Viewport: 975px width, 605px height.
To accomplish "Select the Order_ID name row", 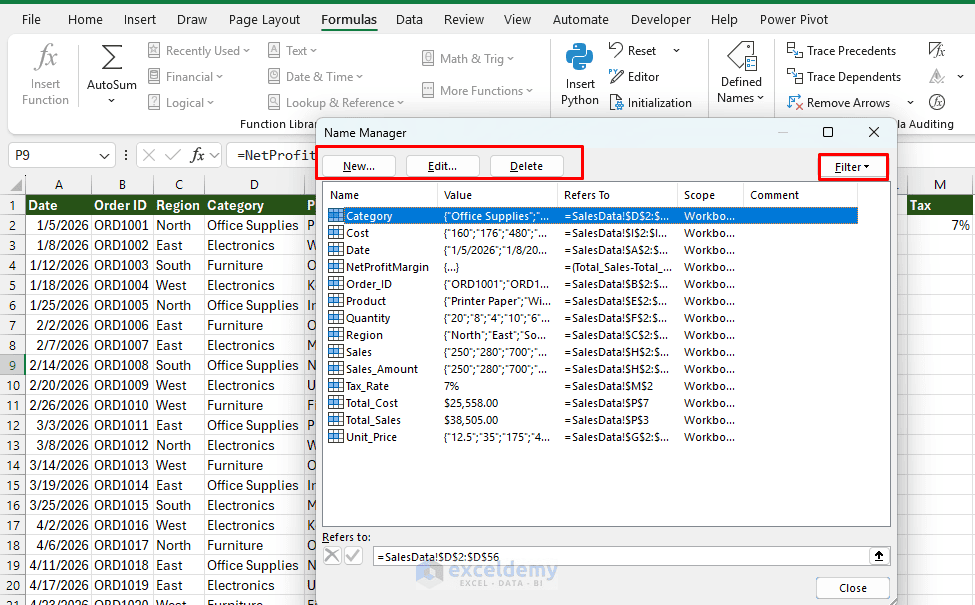I will [x=593, y=284].
